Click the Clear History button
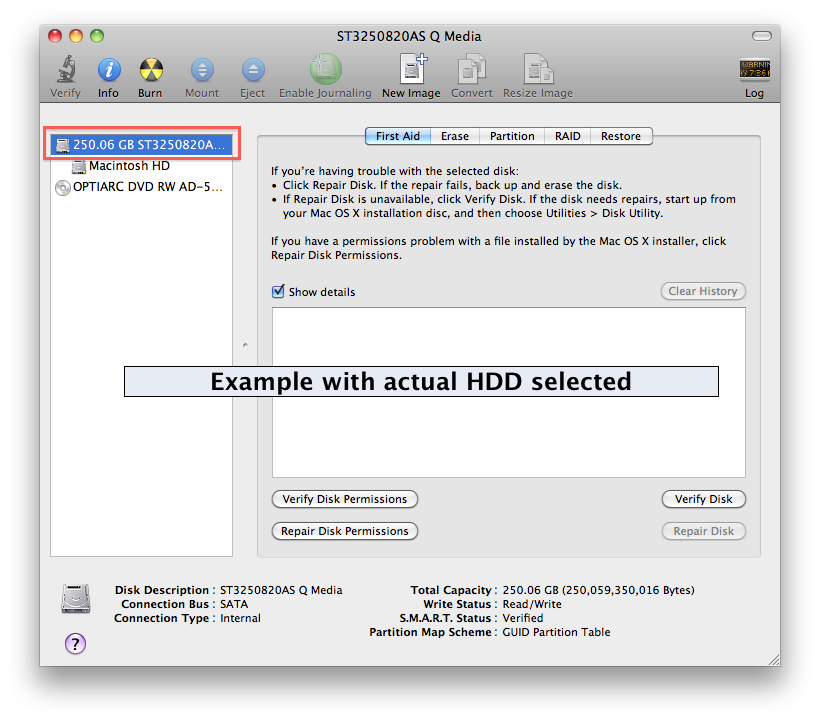 pyautogui.click(x=703, y=291)
